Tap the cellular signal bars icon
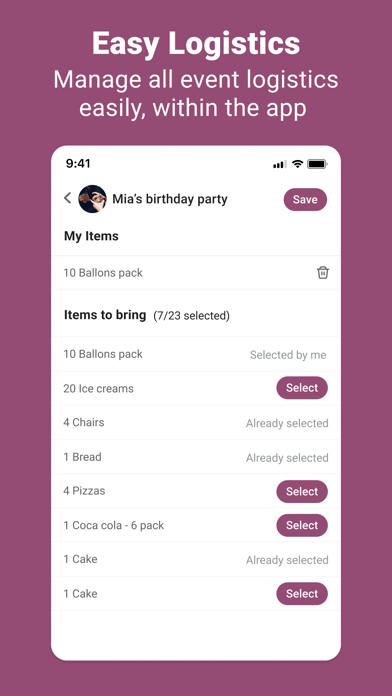Screen dimensions: 392x696 pyautogui.click(x=279, y=164)
